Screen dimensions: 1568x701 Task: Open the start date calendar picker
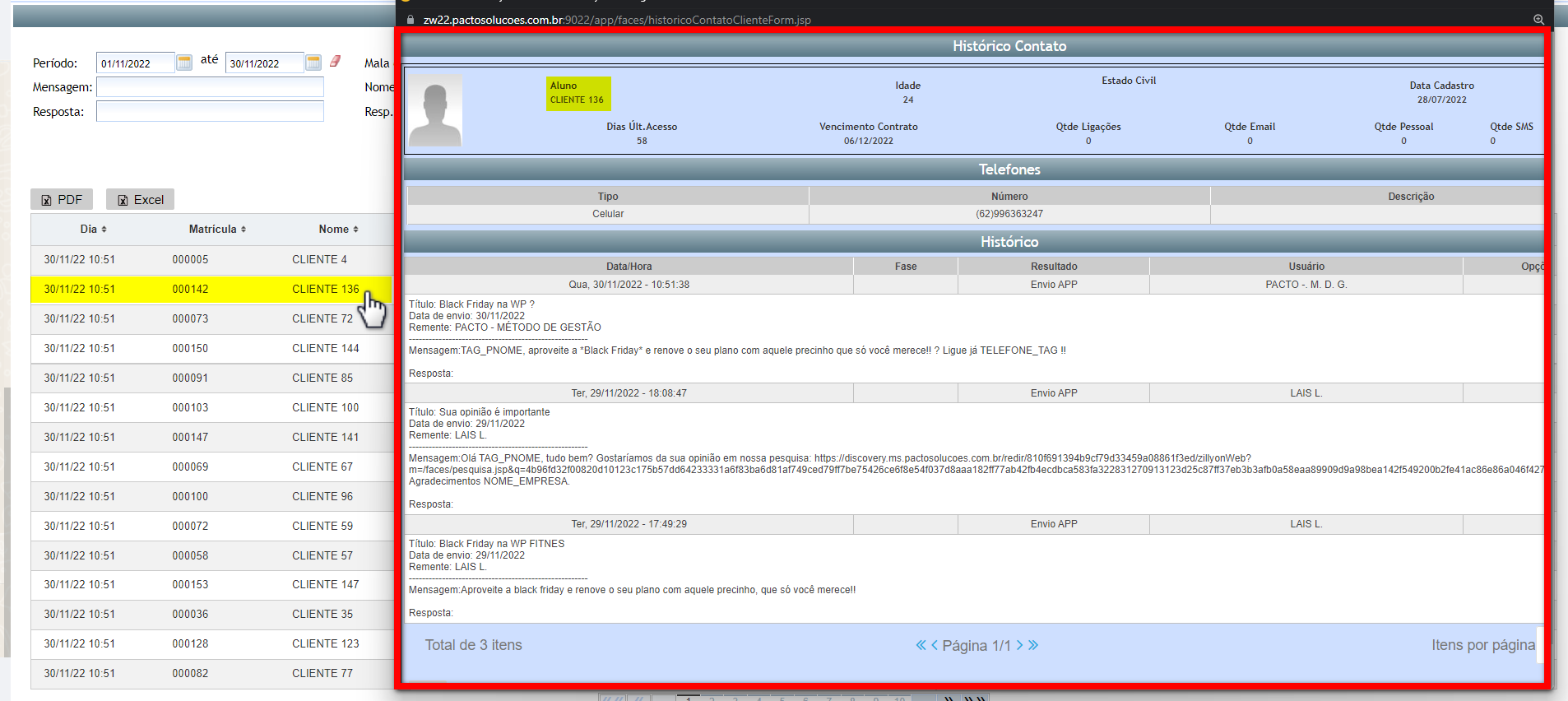(184, 63)
